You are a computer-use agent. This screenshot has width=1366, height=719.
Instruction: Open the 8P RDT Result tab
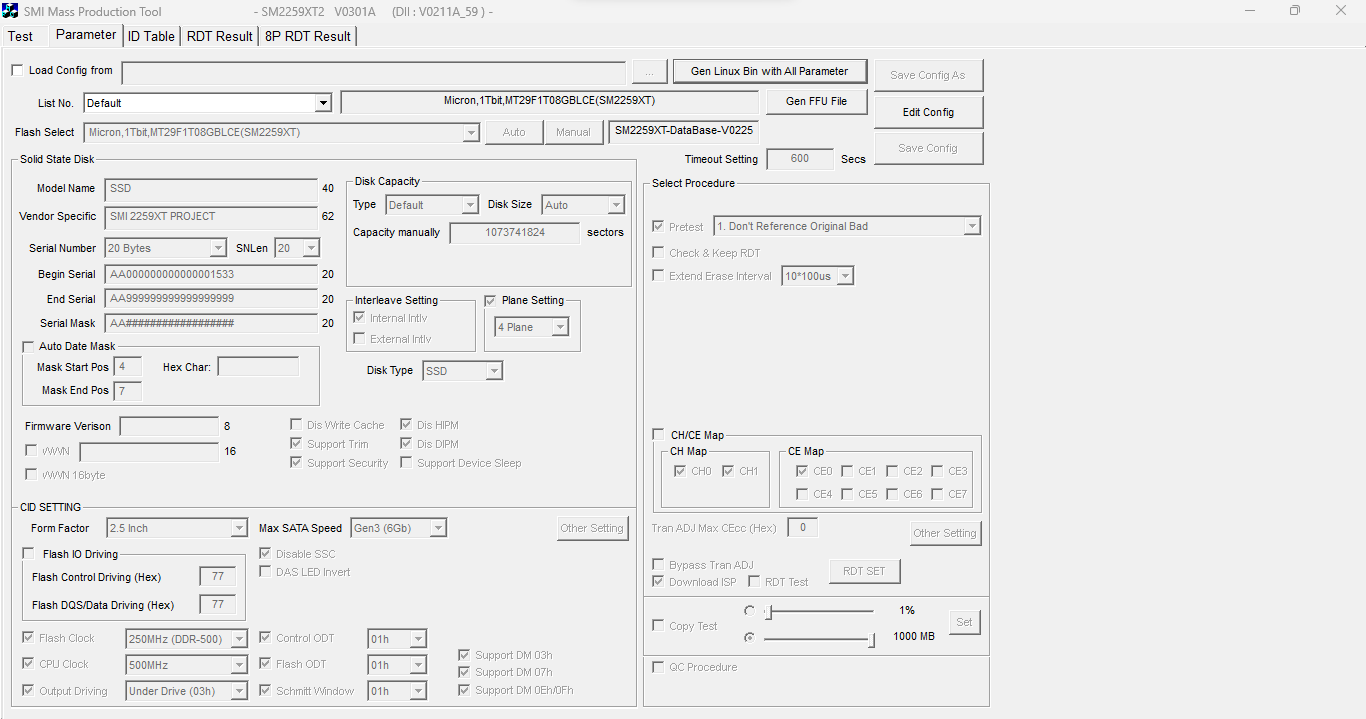(x=308, y=36)
